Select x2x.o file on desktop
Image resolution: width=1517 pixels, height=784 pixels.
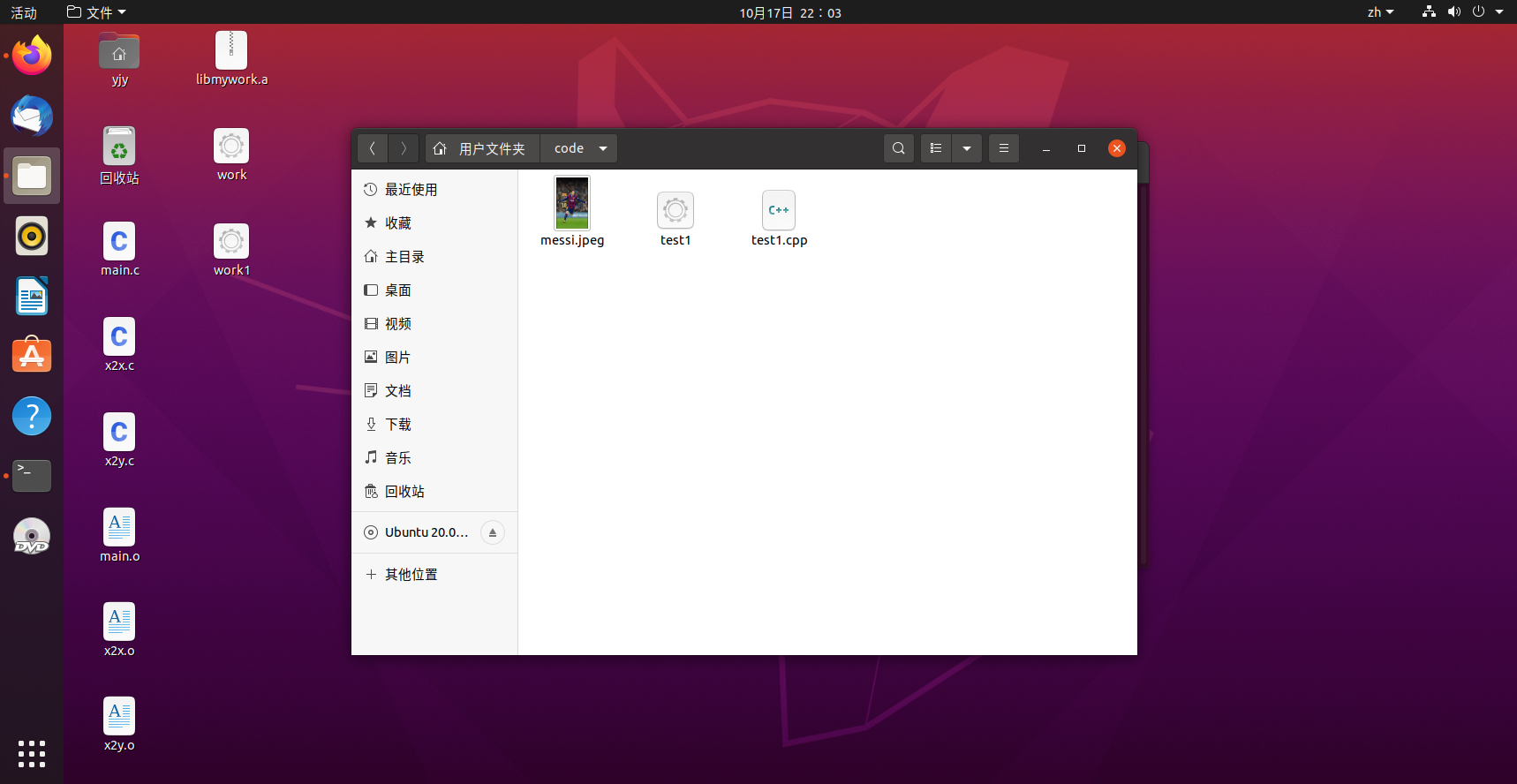[119, 630]
